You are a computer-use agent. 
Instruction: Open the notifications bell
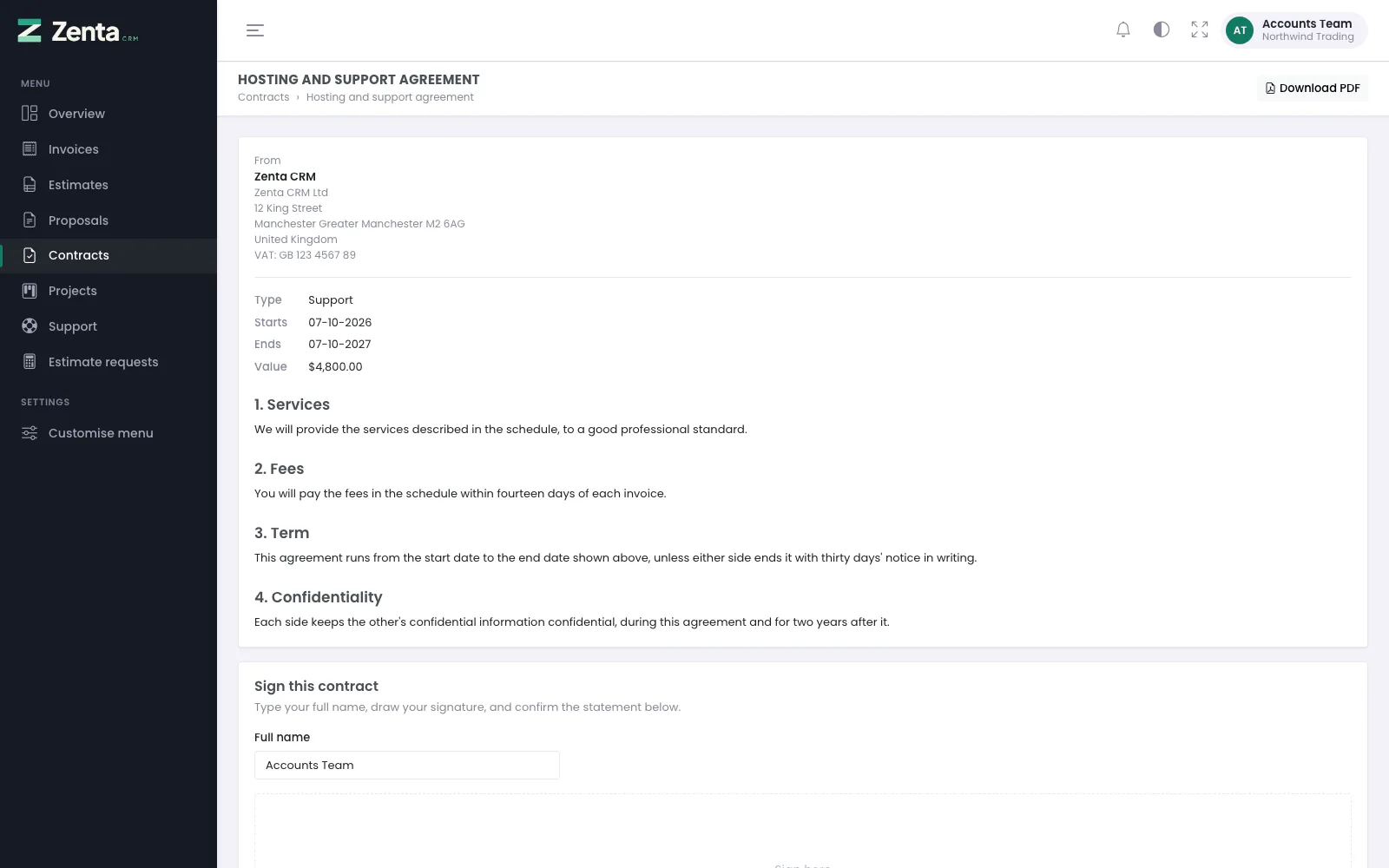click(x=1123, y=30)
